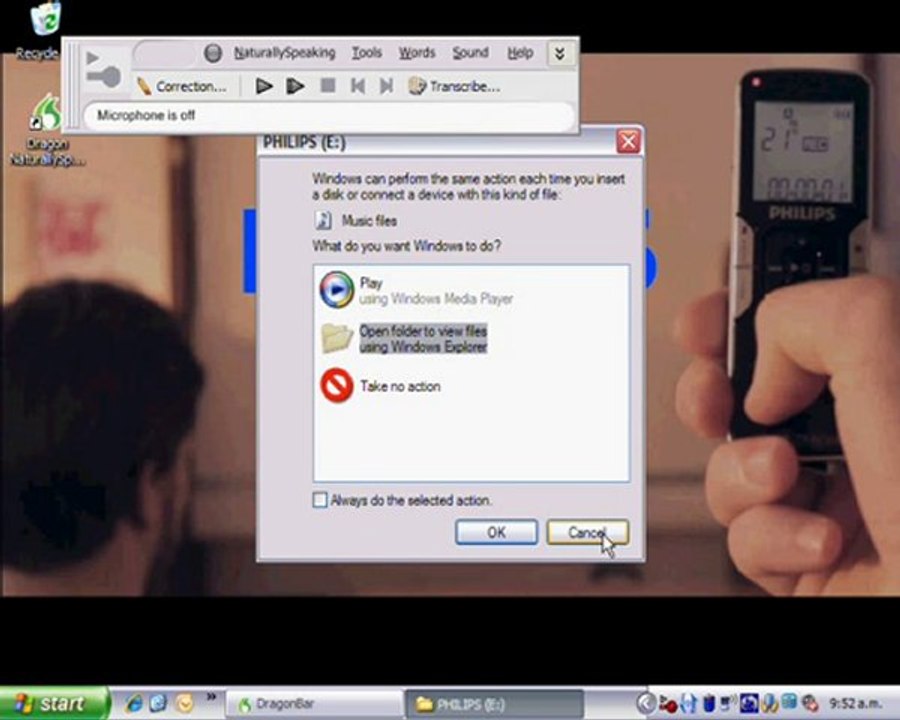Open the Help menu on DragonBar

pyautogui.click(x=520, y=53)
